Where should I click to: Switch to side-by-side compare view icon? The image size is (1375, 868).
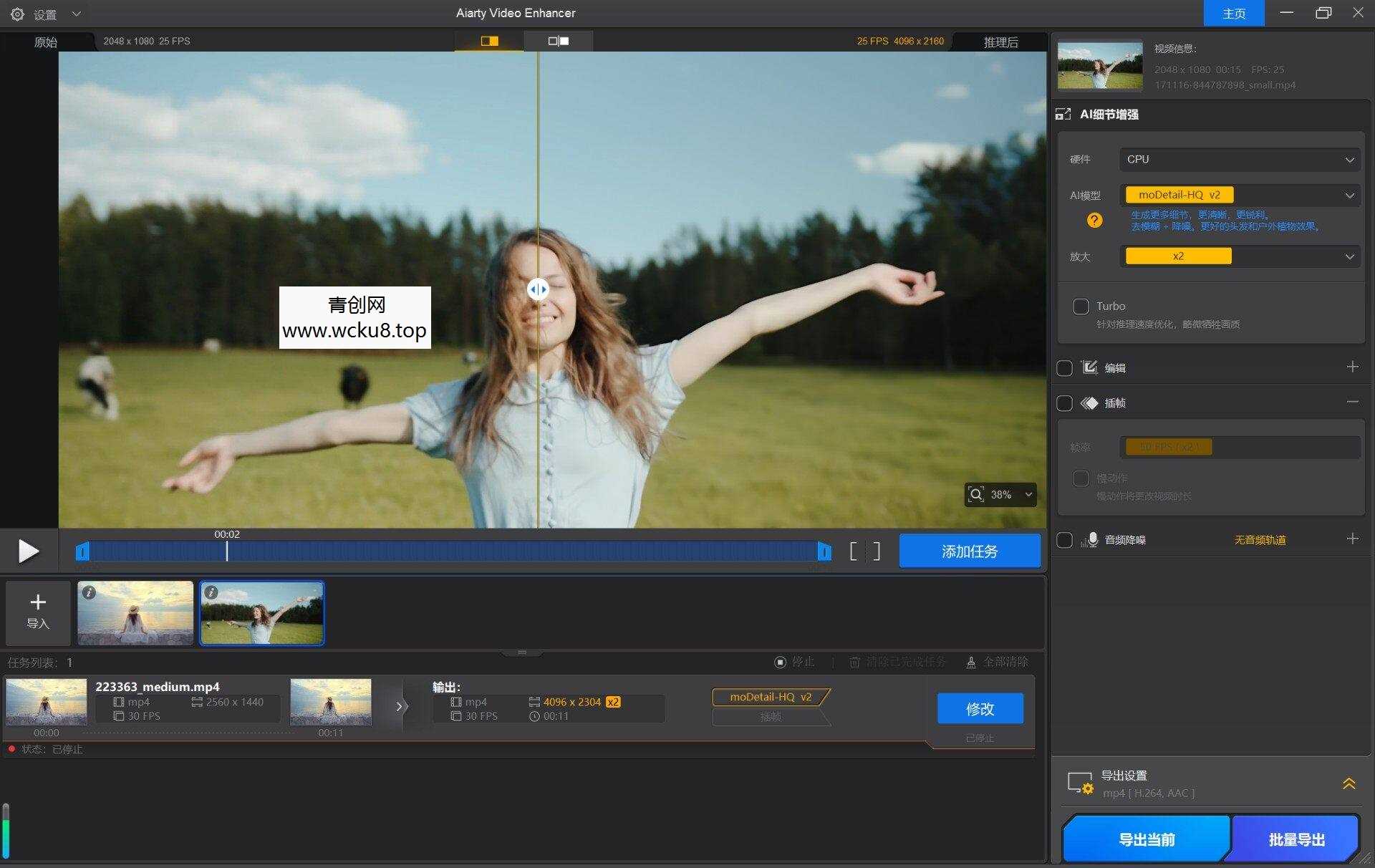click(x=558, y=41)
